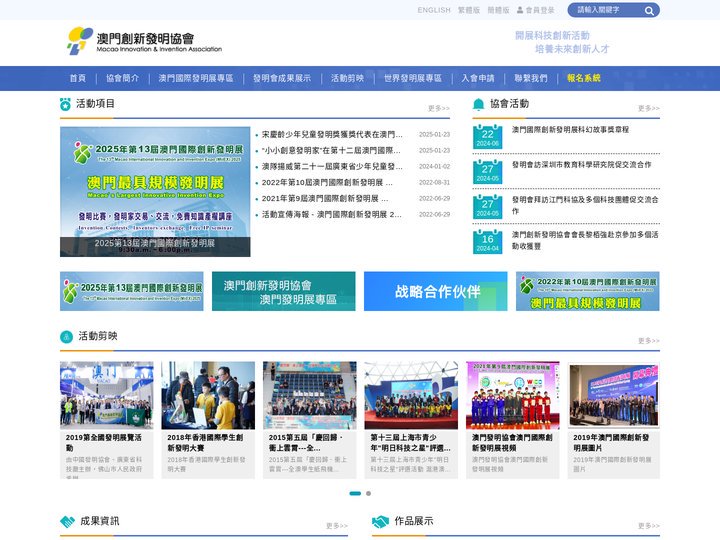Open news "小小創意發明家"在第十二屆澳門國際

tap(331, 151)
